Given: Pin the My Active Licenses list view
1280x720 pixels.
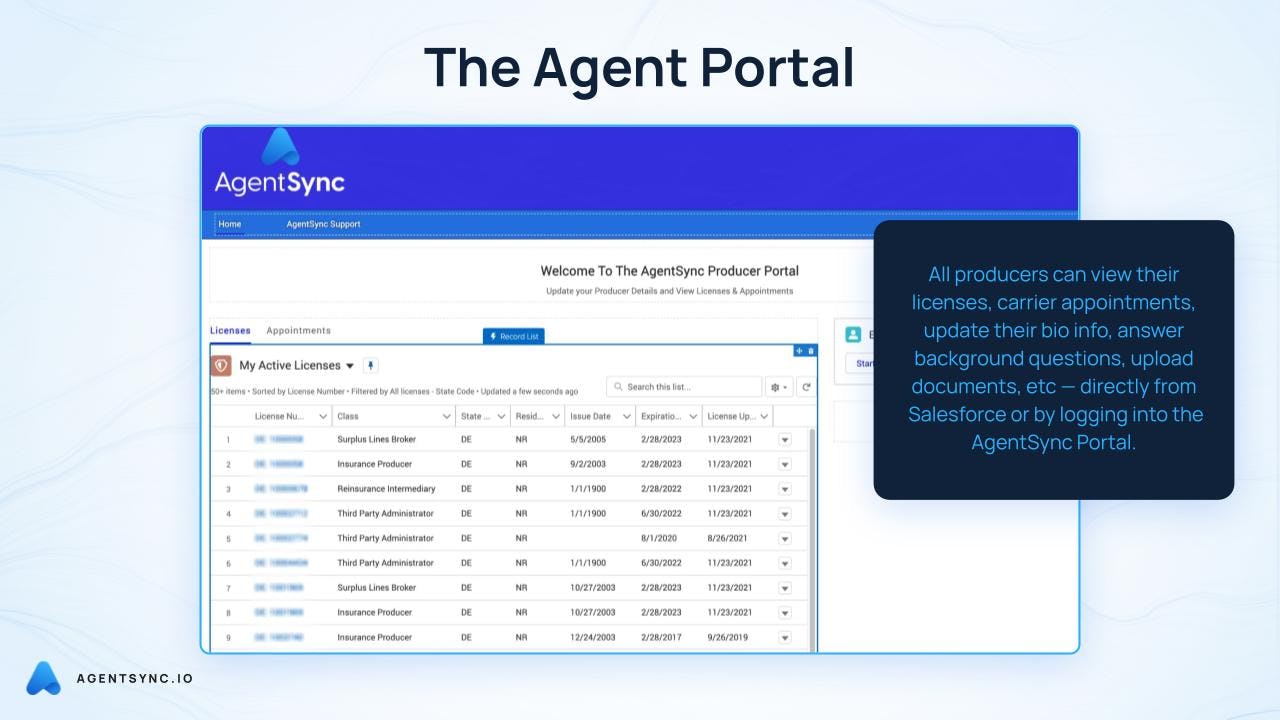Looking at the screenshot, I should (x=371, y=365).
